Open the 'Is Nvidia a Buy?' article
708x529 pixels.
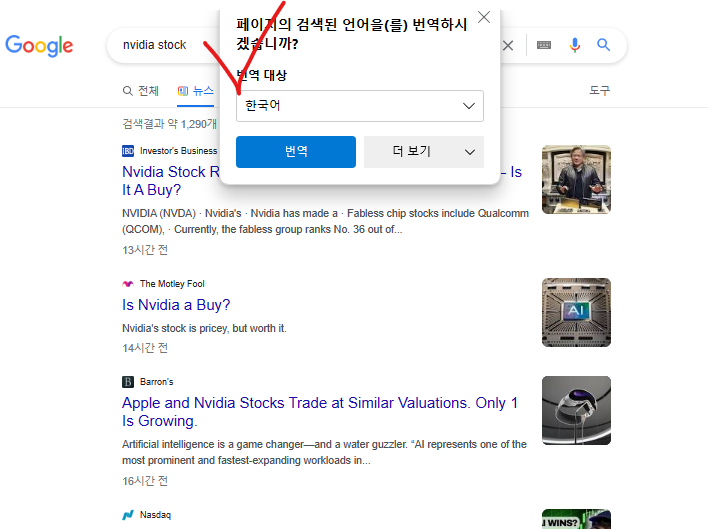(176, 305)
